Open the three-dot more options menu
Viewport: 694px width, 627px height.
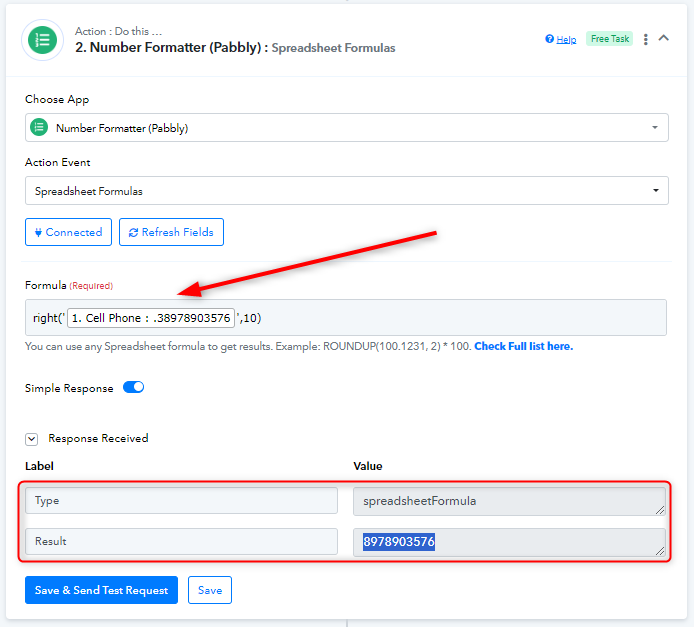tap(646, 39)
